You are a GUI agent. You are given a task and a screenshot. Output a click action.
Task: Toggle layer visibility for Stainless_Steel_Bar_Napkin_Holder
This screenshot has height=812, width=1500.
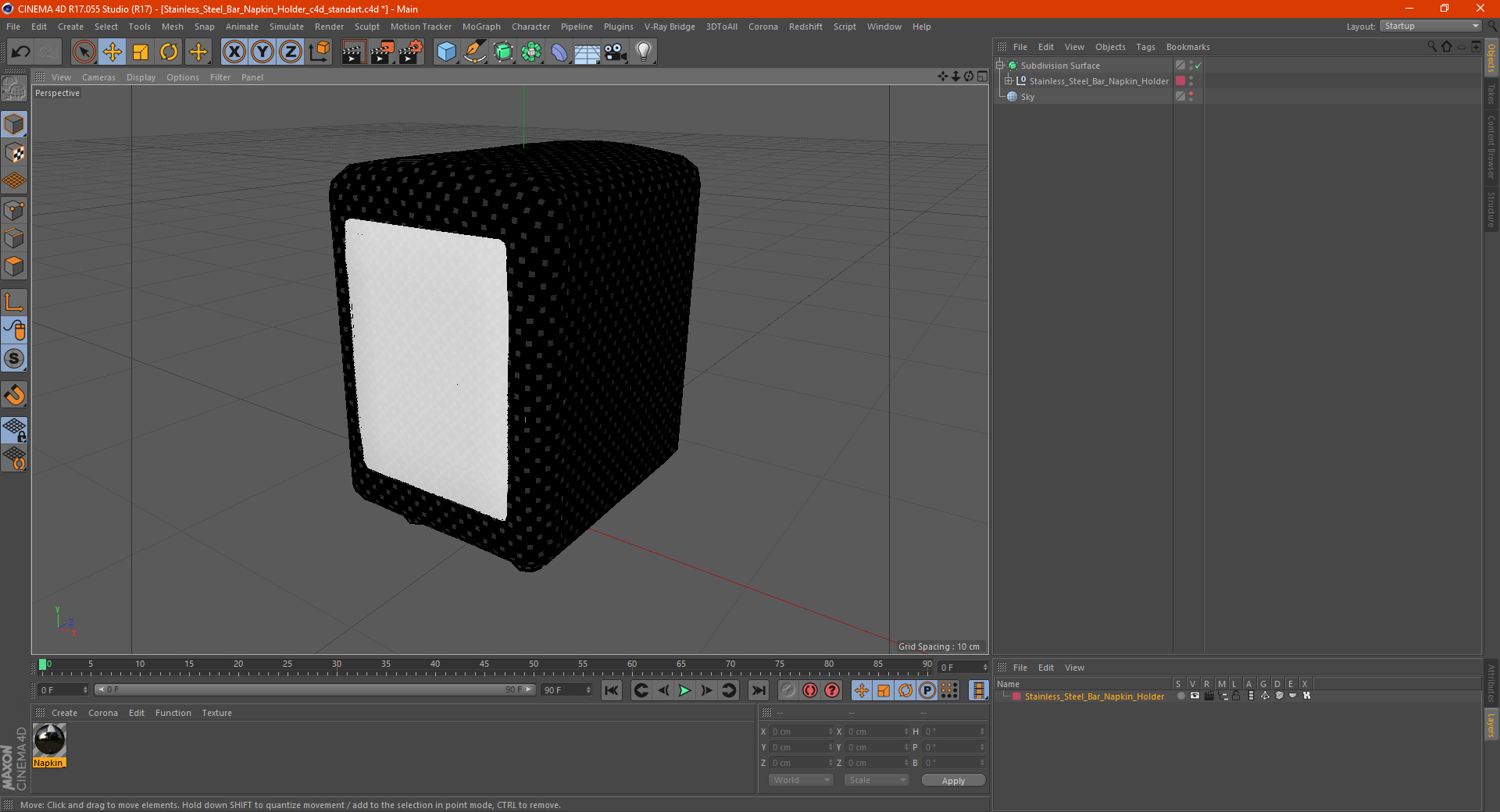coord(1195,696)
